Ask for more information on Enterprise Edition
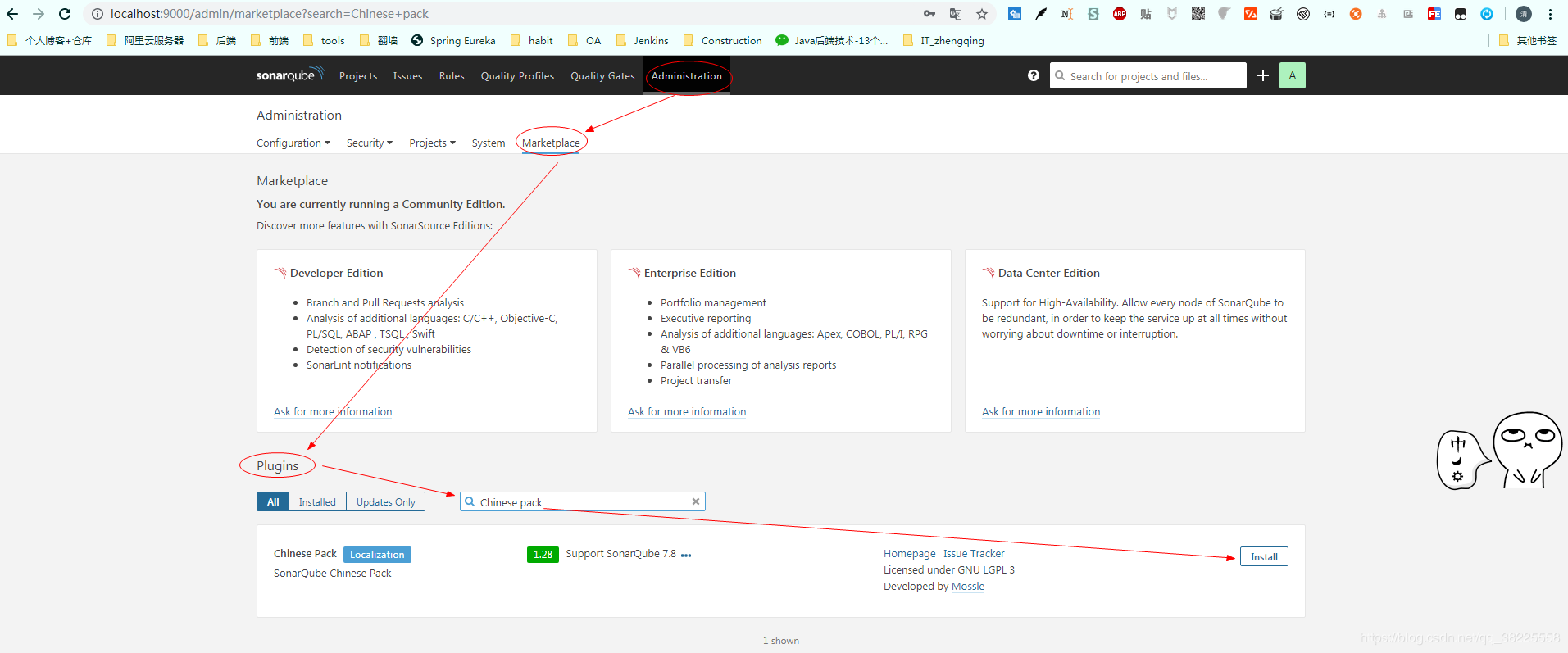The width and height of the screenshot is (1568, 653). [x=687, y=411]
